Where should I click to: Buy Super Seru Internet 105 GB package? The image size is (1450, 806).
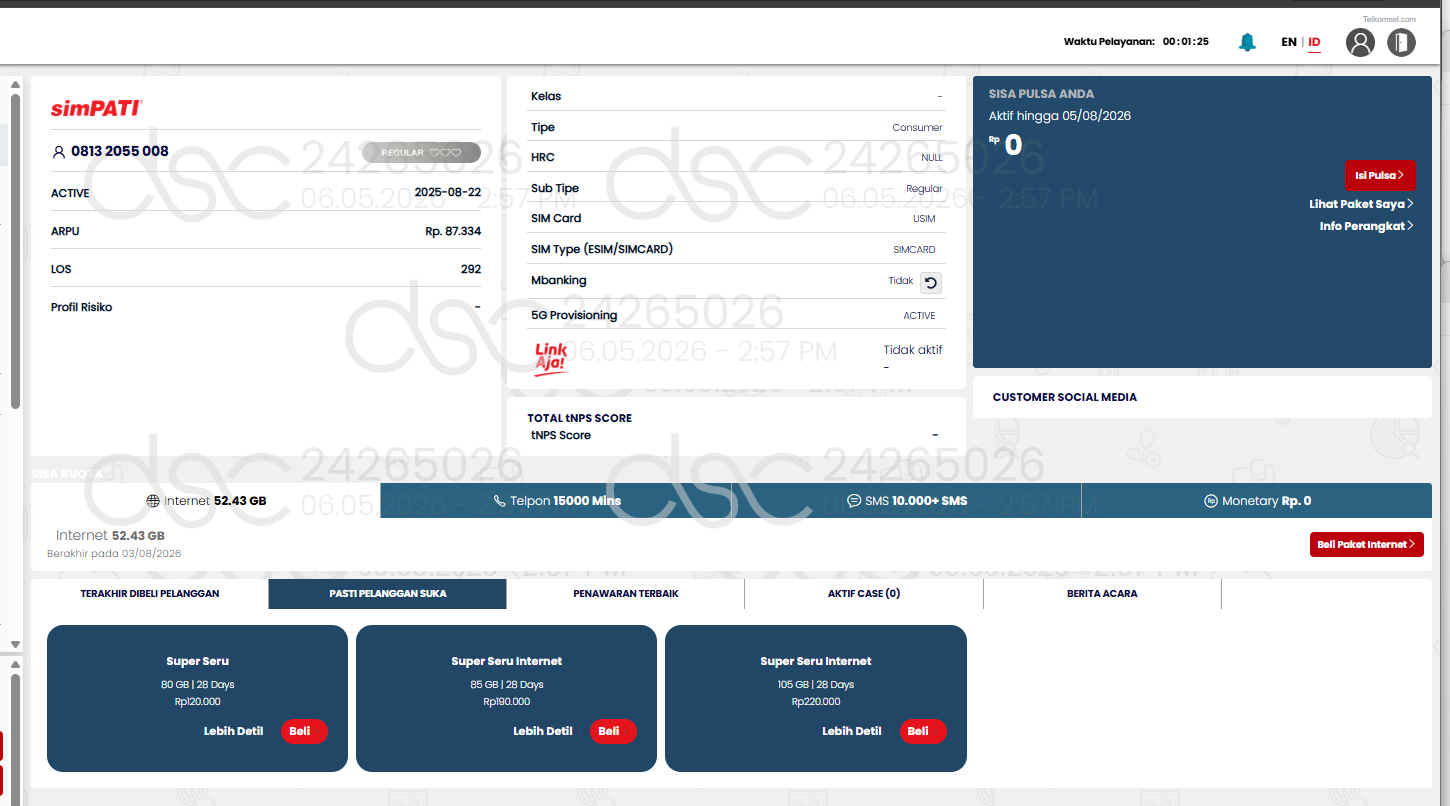click(923, 731)
